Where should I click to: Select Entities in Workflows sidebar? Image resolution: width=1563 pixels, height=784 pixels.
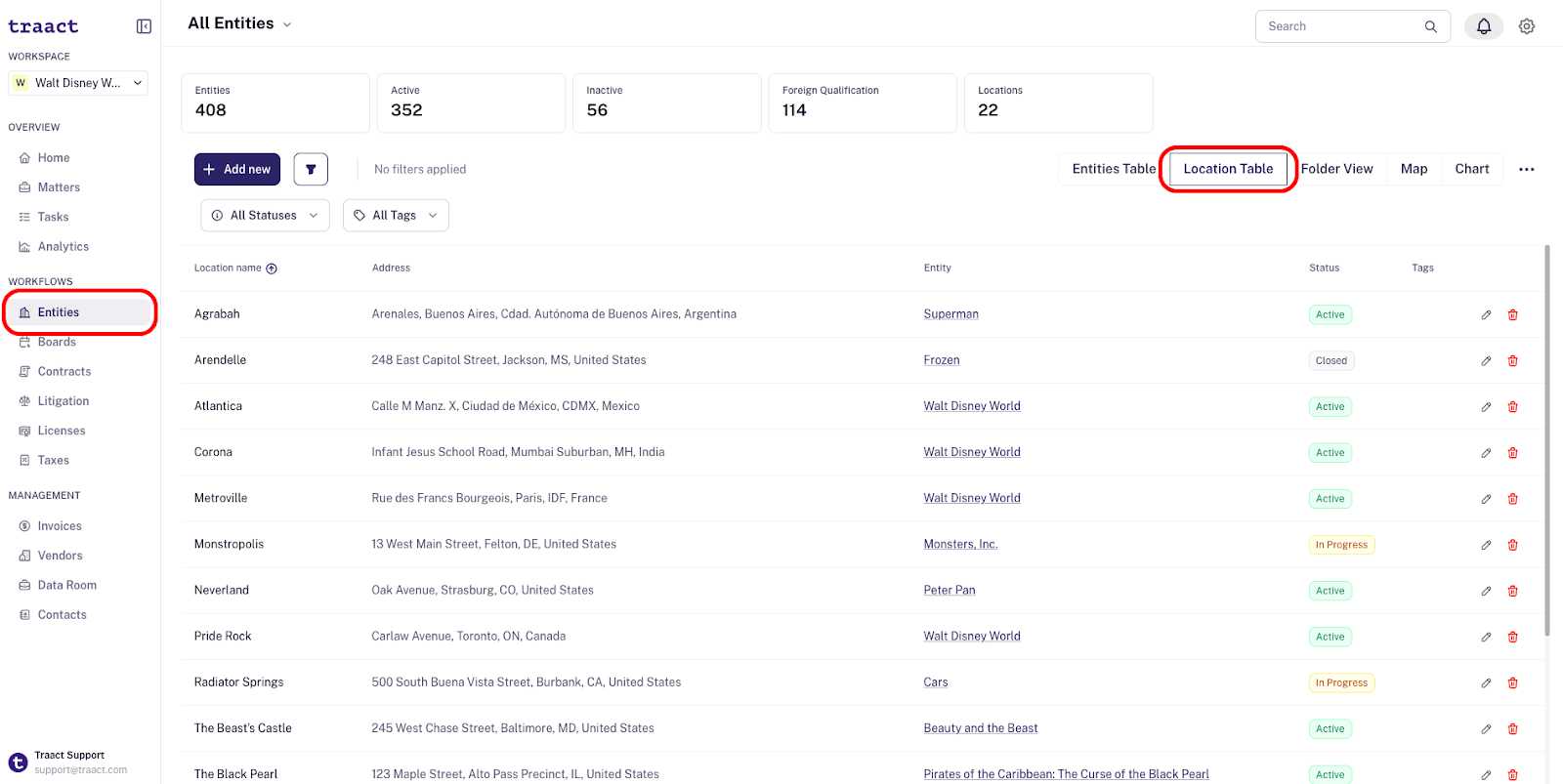tap(78, 312)
